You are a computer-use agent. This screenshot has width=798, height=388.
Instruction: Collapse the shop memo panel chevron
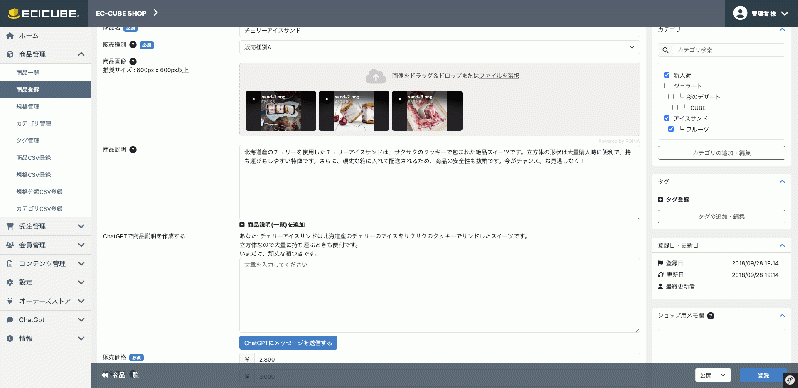coord(782,316)
